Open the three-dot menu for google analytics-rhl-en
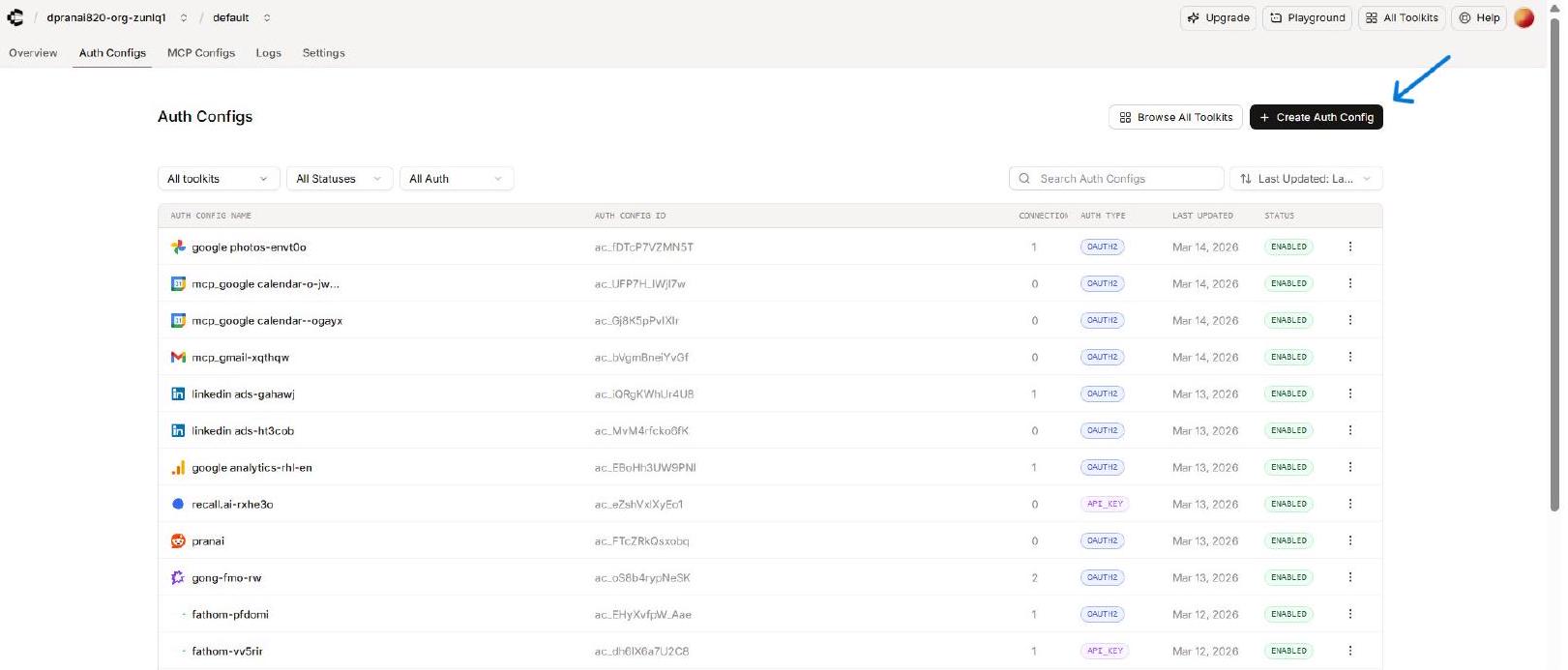This screenshot has width=1568, height=670. point(1350,467)
